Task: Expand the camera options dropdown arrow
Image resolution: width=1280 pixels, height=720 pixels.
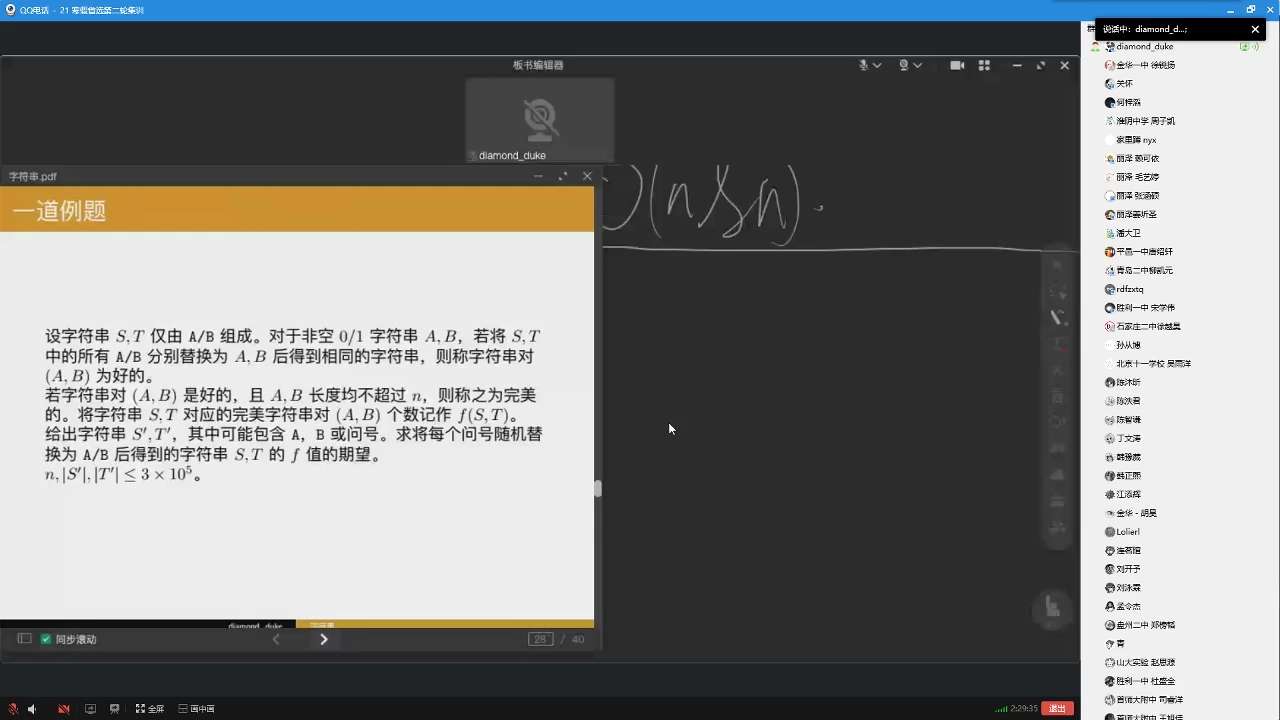Action: pyautogui.click(x=917, y=65)
